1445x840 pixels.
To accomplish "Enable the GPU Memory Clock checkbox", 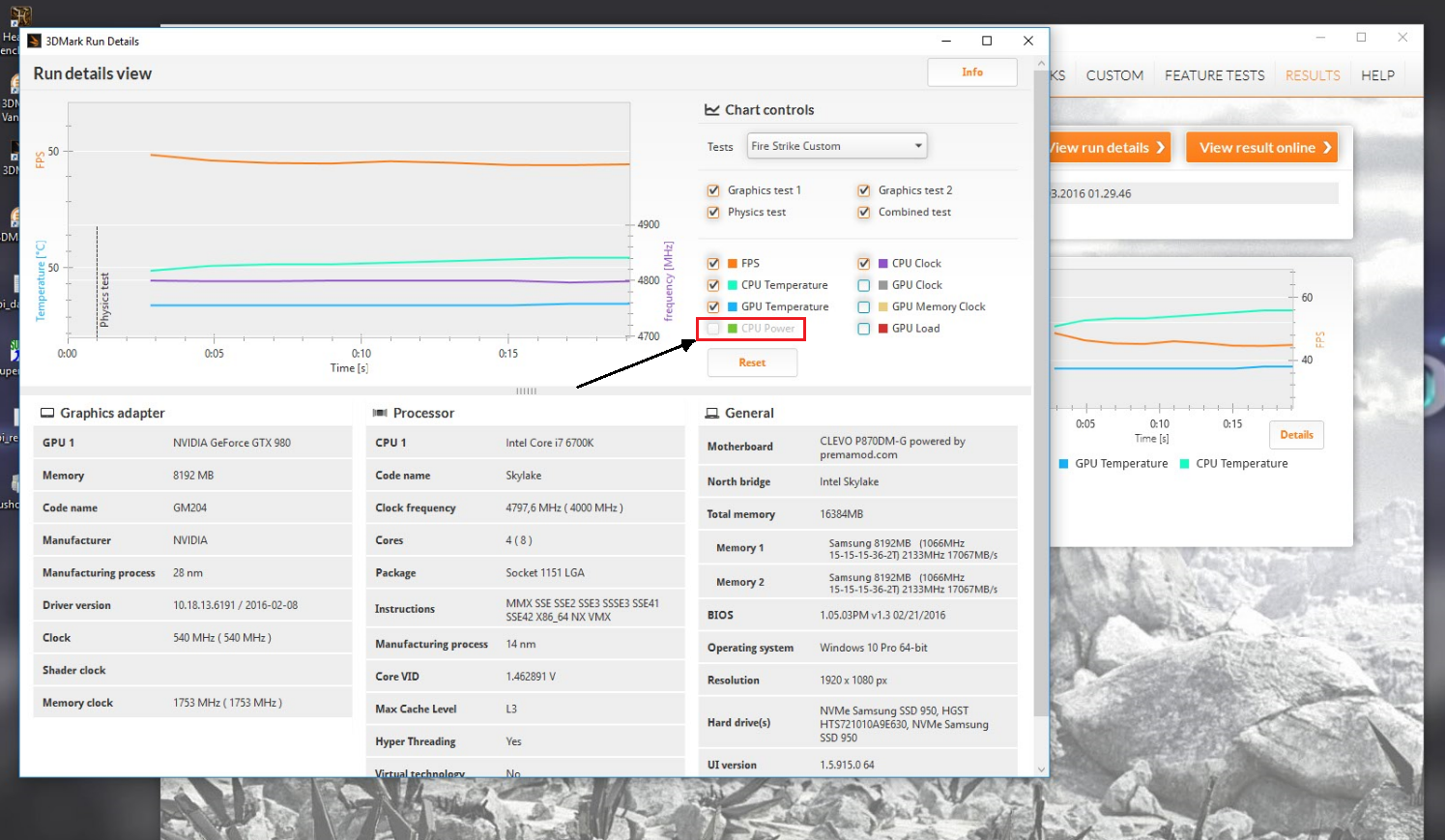I will 864,306.
